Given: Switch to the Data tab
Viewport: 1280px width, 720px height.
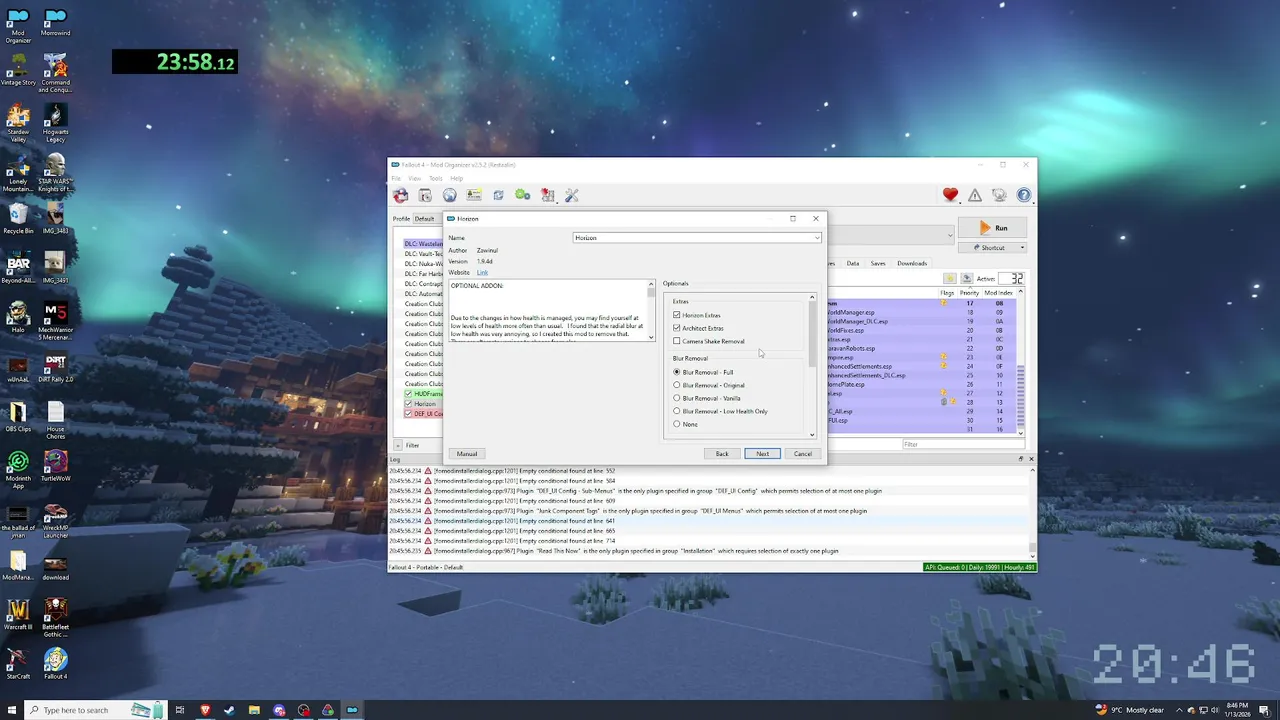Looking at the screenshot, I should coord(853,263).
